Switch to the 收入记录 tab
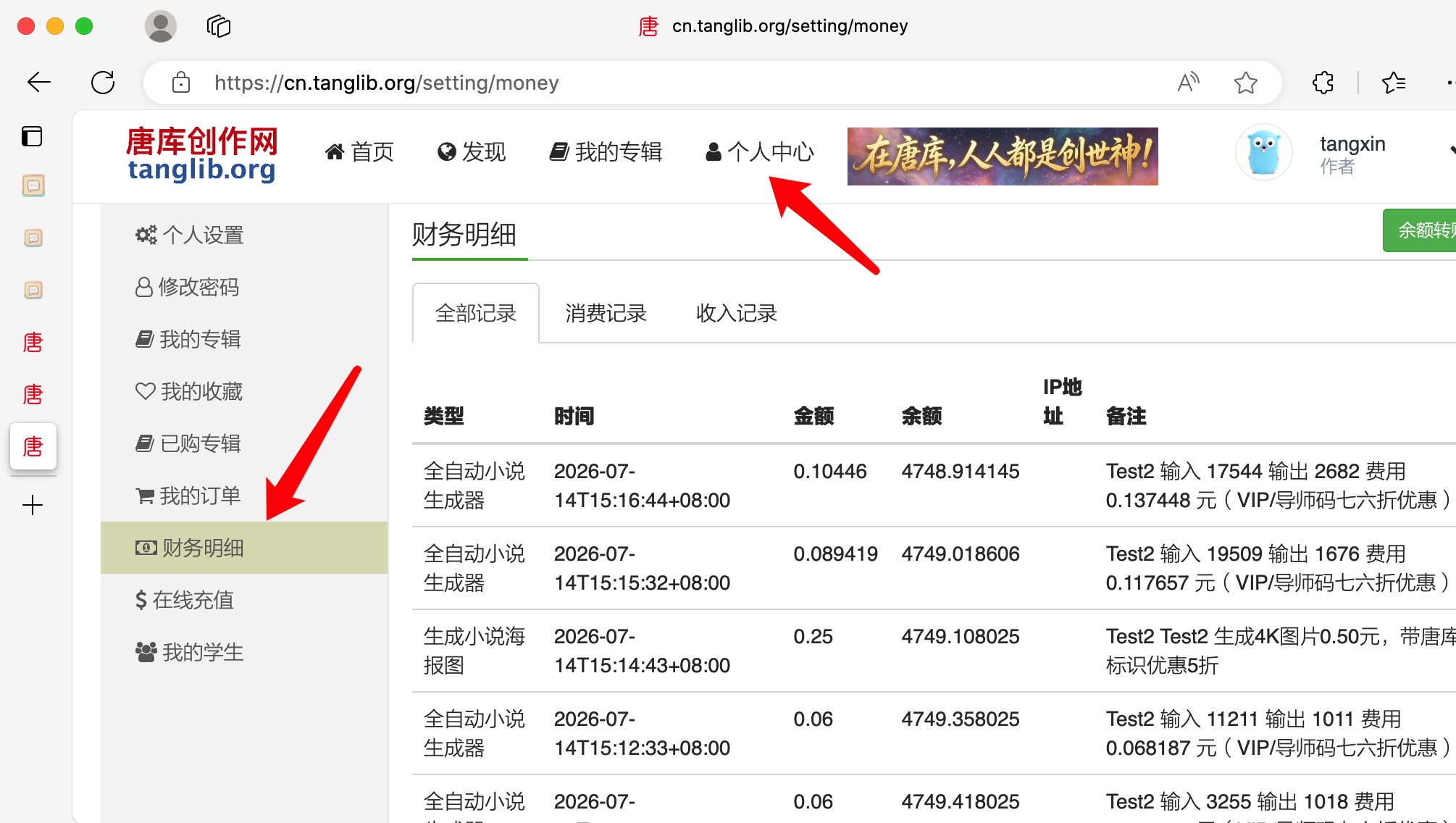 tap(737, 313)
